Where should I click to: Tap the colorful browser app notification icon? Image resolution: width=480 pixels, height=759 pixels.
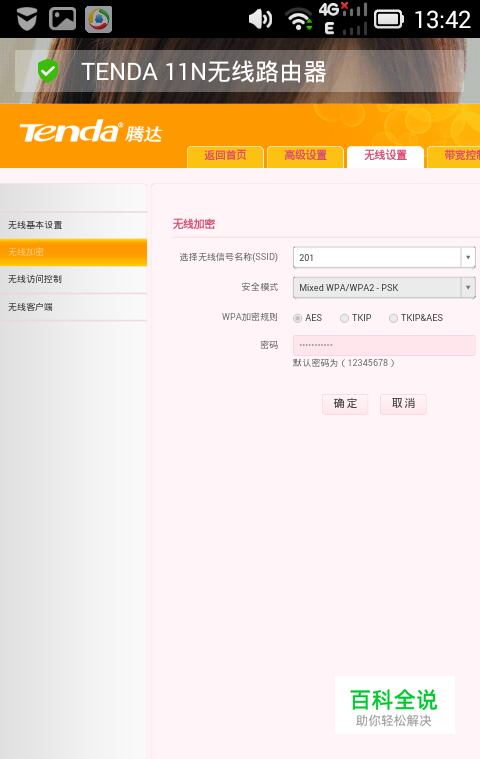tap(99, 19)
